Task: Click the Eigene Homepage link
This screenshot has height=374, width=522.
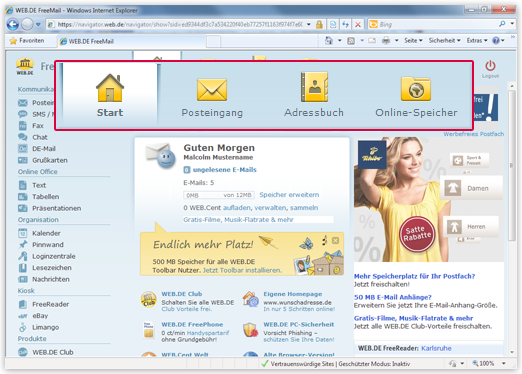Action: point(293,294)
